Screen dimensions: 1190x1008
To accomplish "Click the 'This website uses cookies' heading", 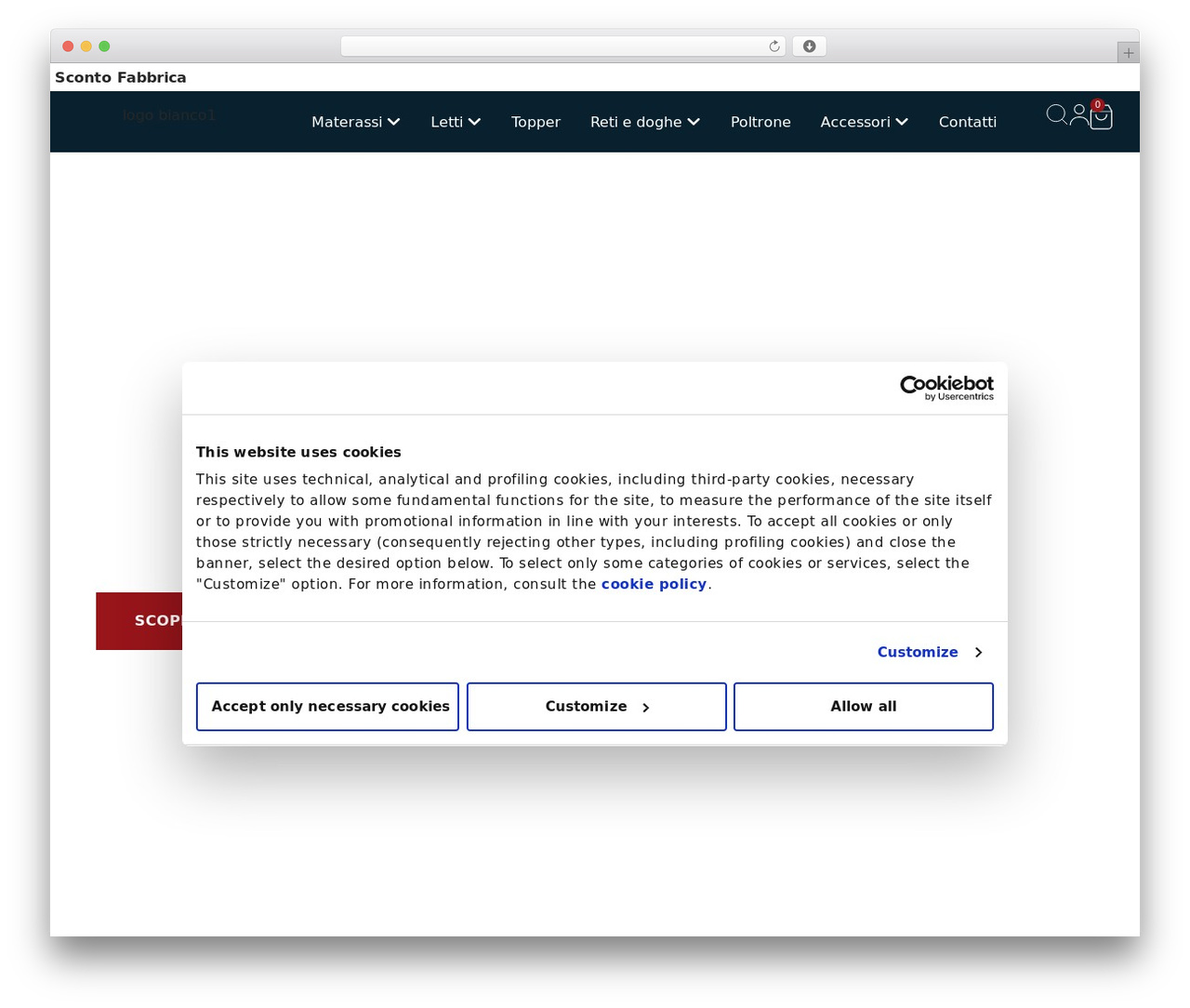I will point(298,452).
